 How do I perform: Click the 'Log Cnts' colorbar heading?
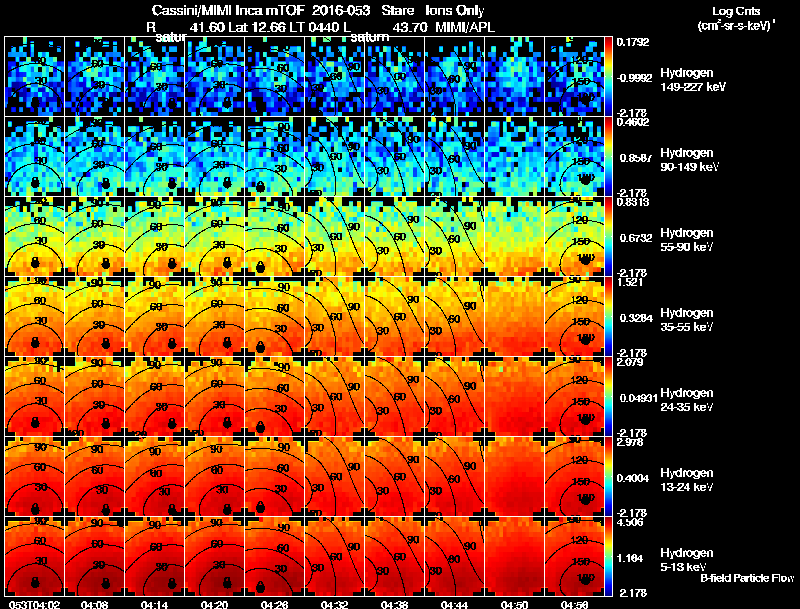coord(736,12)
